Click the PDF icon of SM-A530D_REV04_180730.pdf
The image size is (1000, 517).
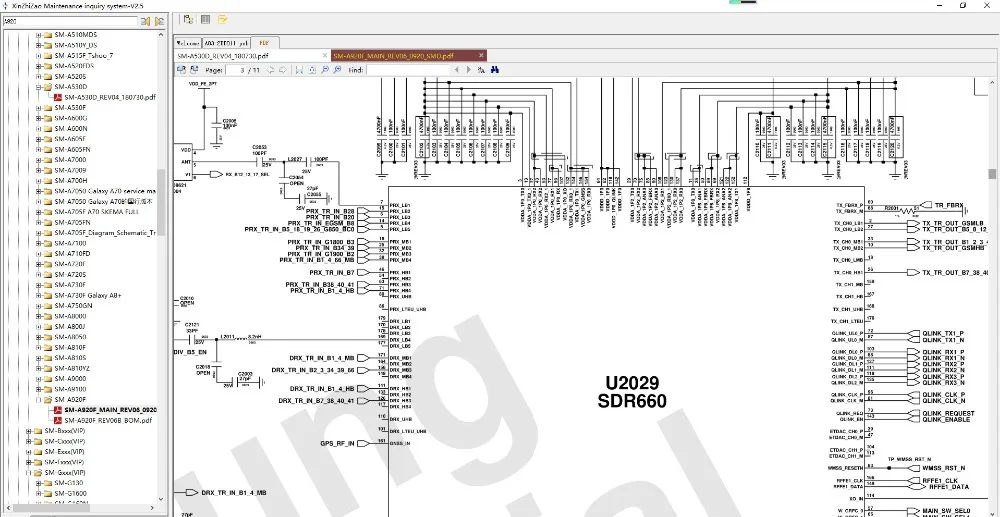(x=57, y=98)
